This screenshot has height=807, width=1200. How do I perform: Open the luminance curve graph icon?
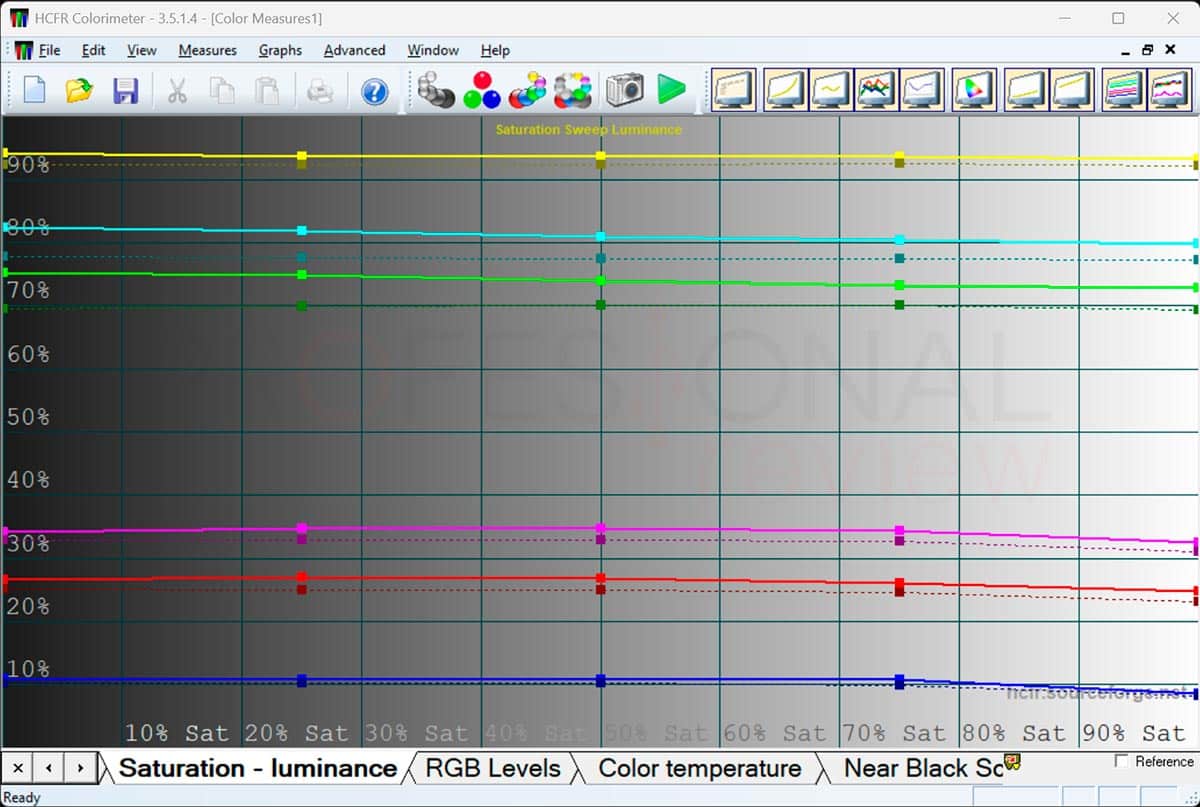[x=785, y=90]
